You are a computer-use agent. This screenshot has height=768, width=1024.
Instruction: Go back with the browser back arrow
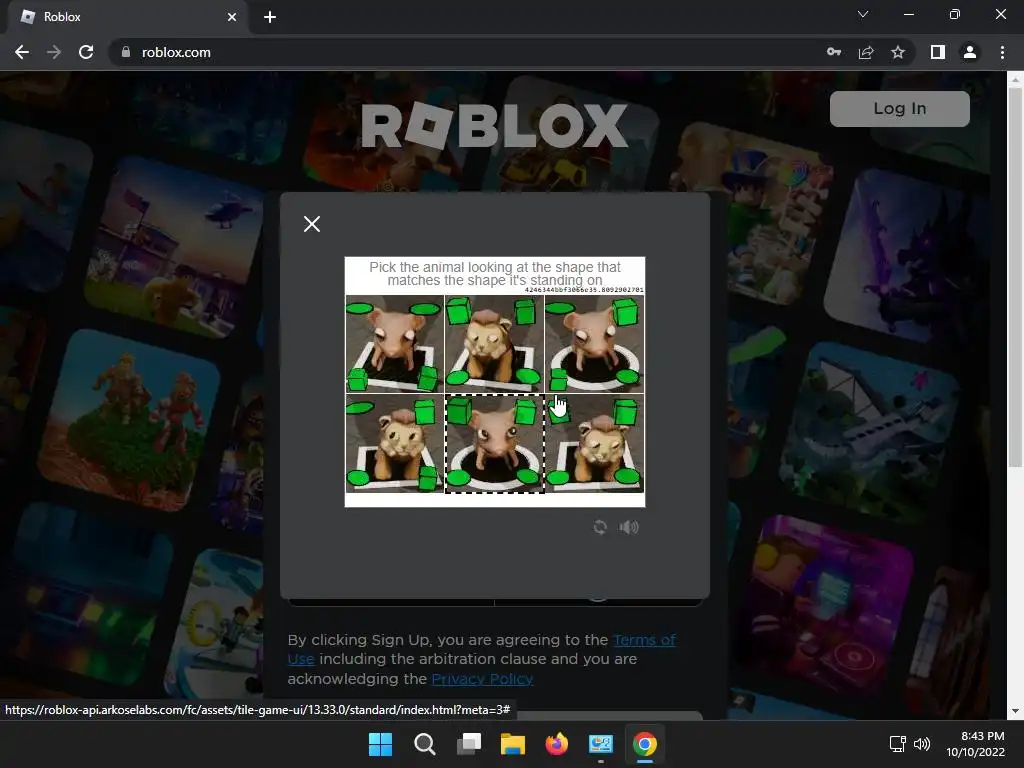coord(22,52)
